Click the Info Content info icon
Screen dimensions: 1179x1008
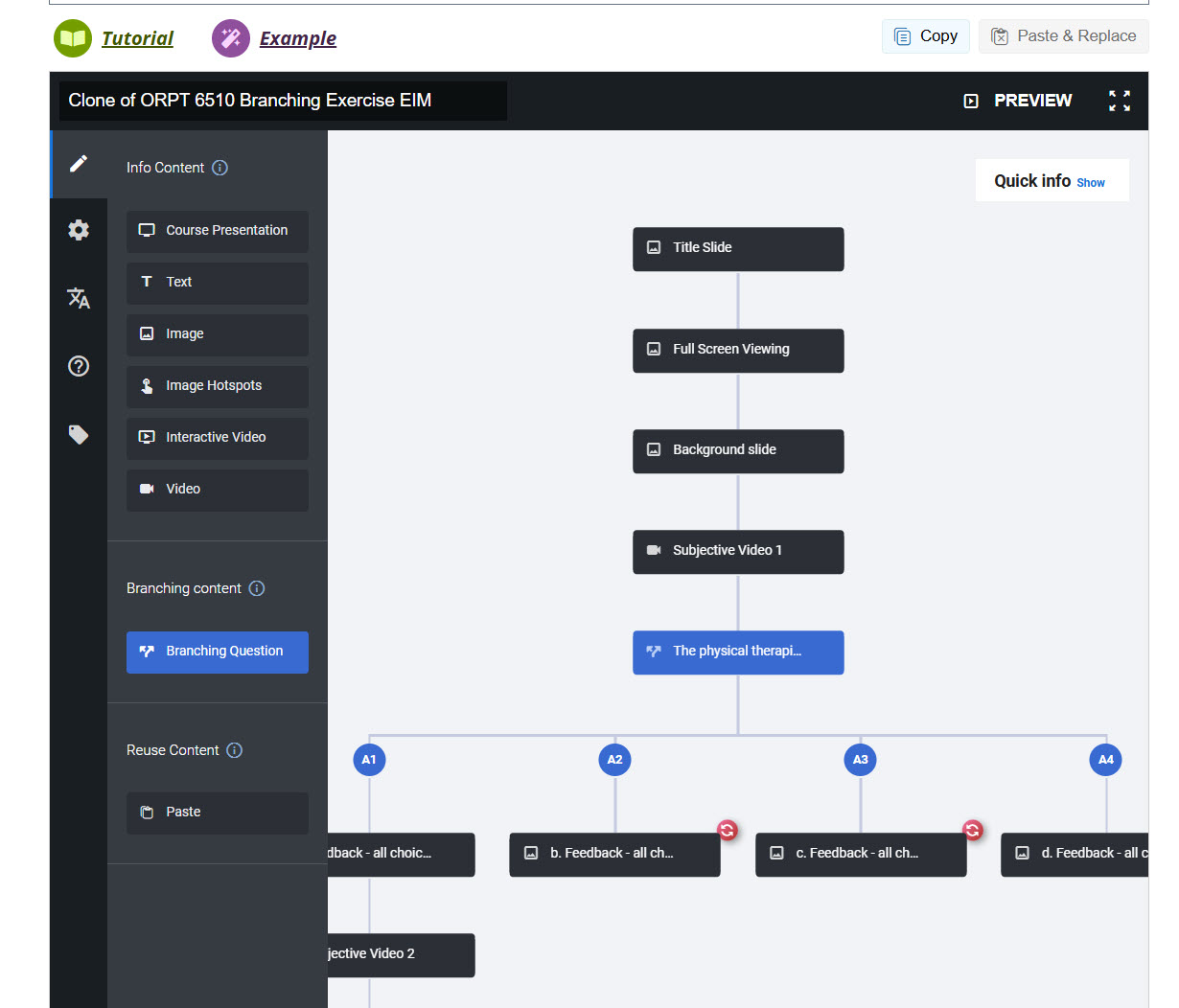click(220, 168)
